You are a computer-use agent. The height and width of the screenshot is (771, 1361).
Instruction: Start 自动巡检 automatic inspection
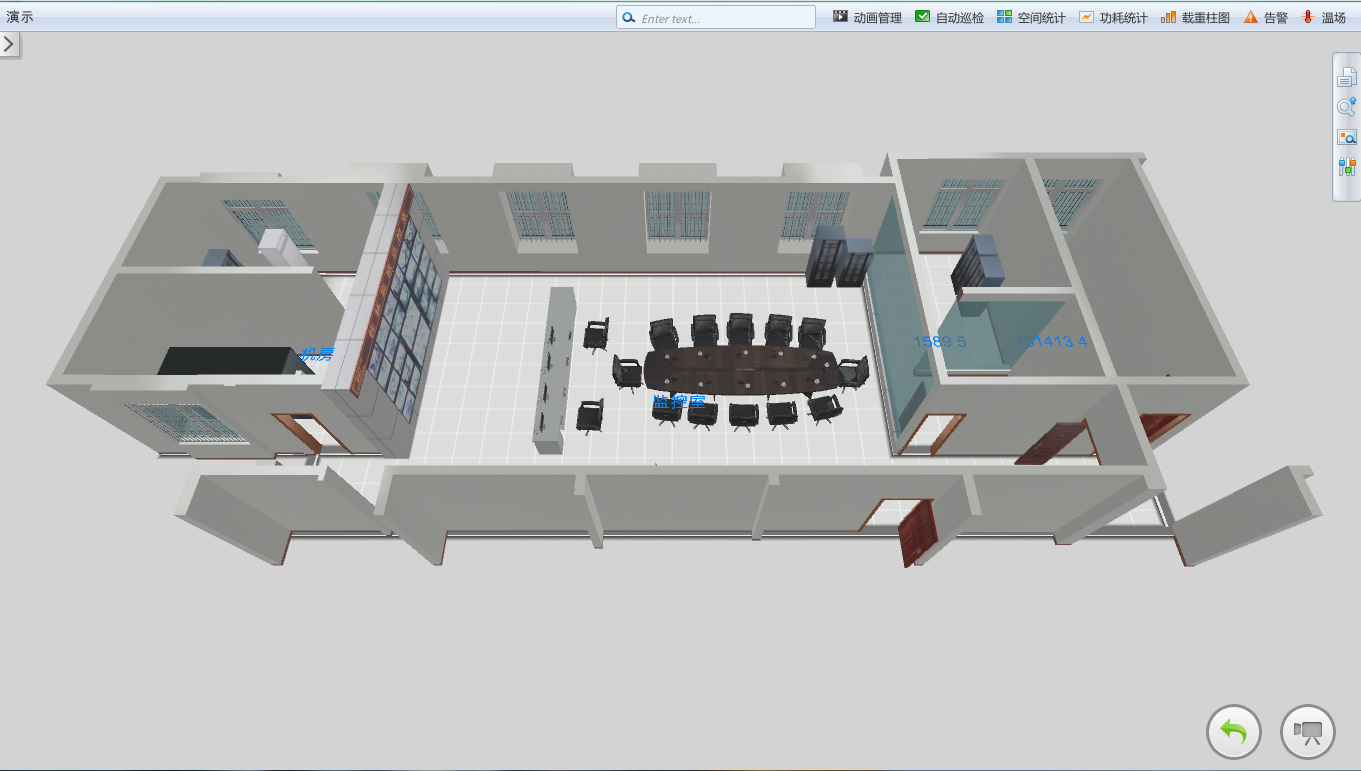point(949,18)
